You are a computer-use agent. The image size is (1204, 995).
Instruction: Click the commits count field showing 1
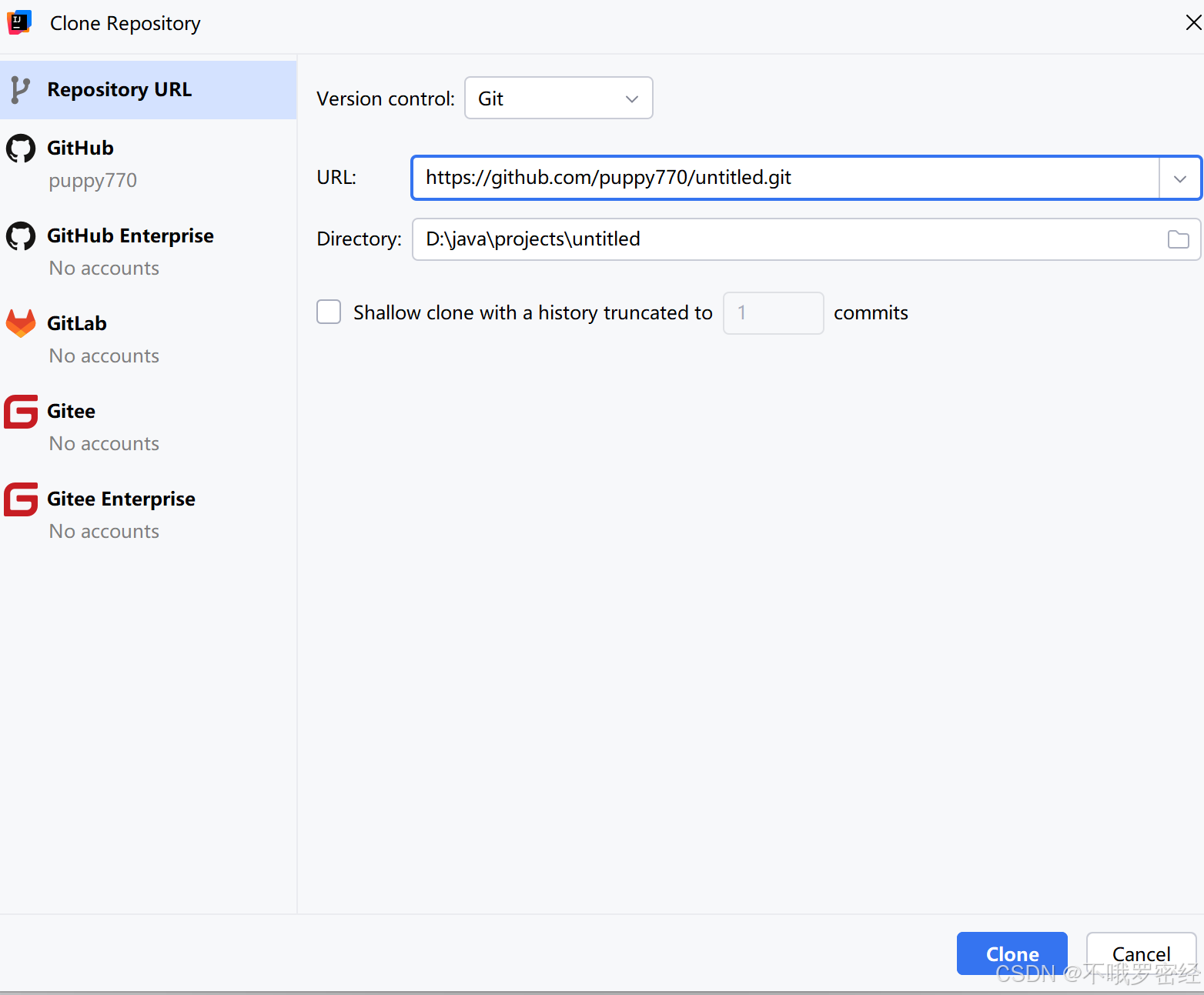(773, 313)
